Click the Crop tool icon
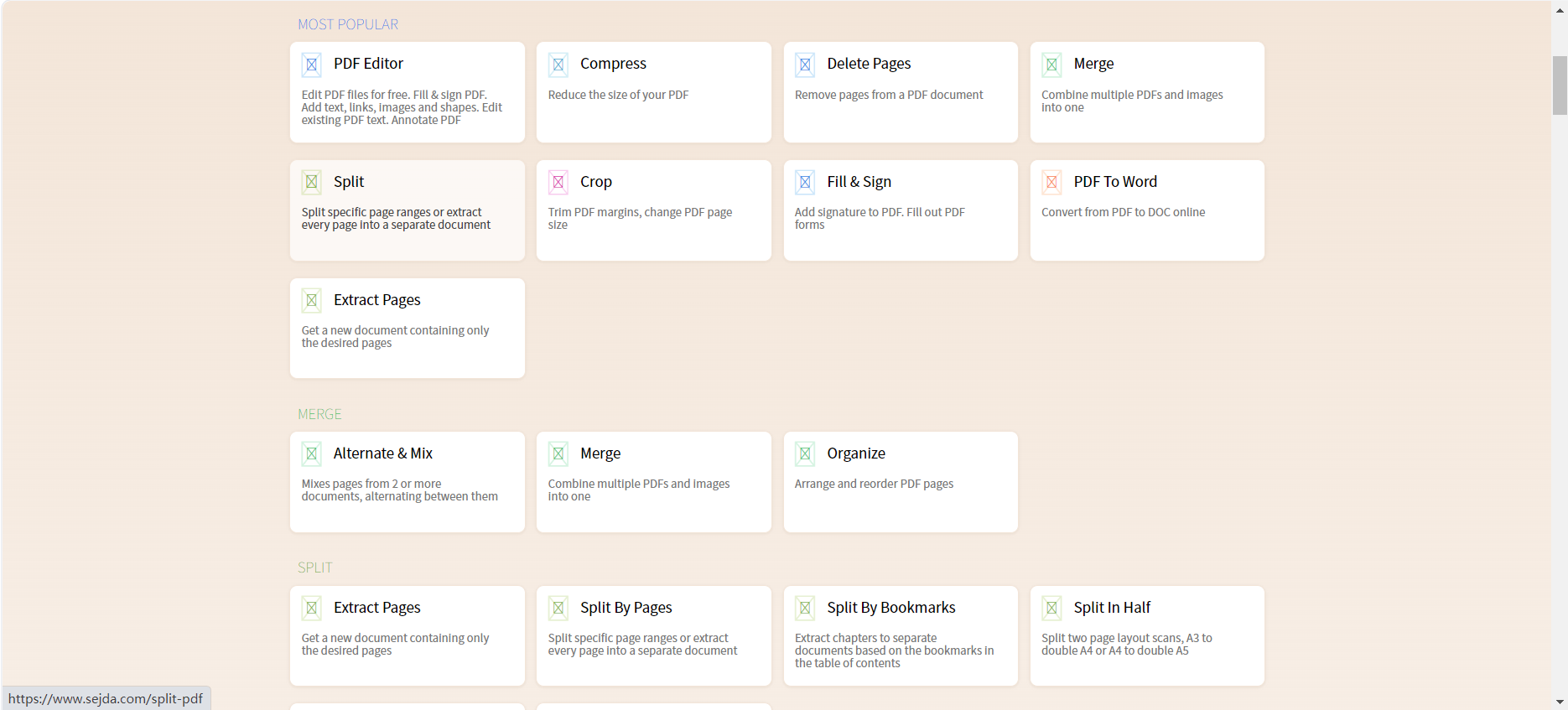The width and height of the screenshot is (1568, 710). click(558, 182)
